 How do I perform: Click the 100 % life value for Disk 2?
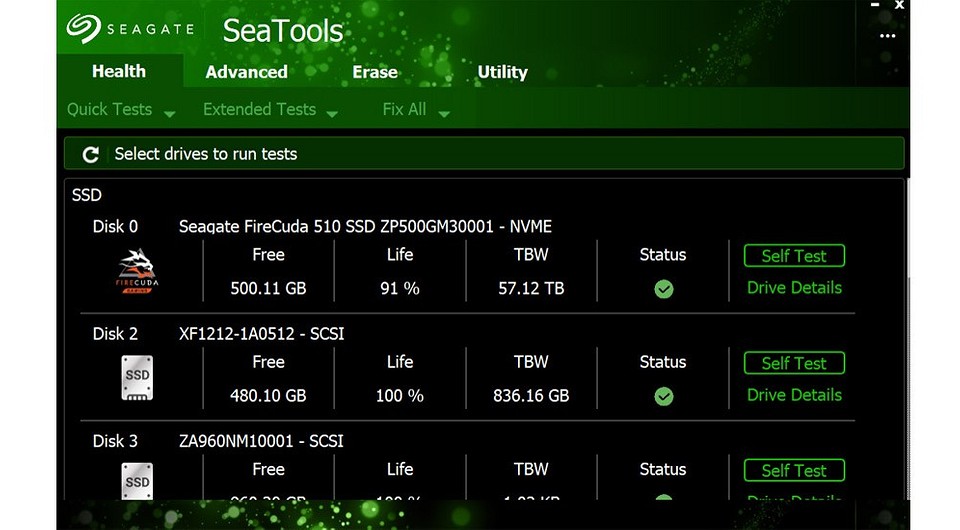click(x=400, y=396)
